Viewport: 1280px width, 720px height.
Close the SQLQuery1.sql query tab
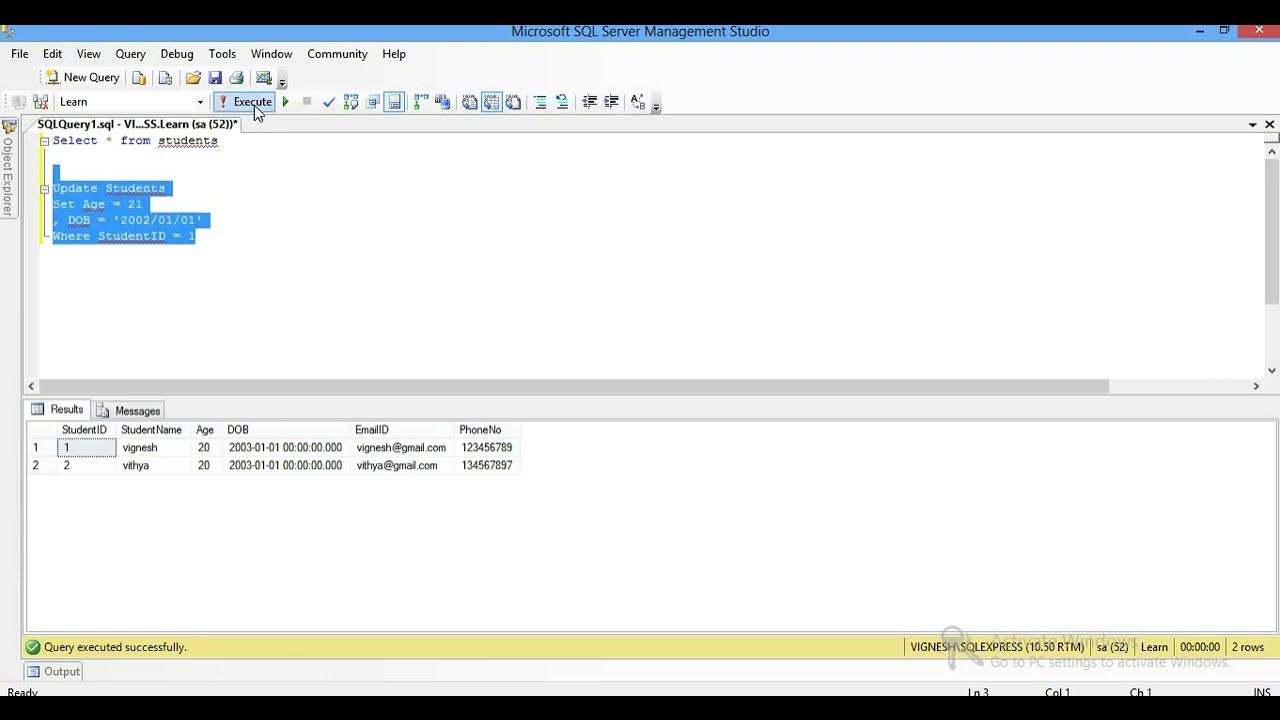[1270, 124]
